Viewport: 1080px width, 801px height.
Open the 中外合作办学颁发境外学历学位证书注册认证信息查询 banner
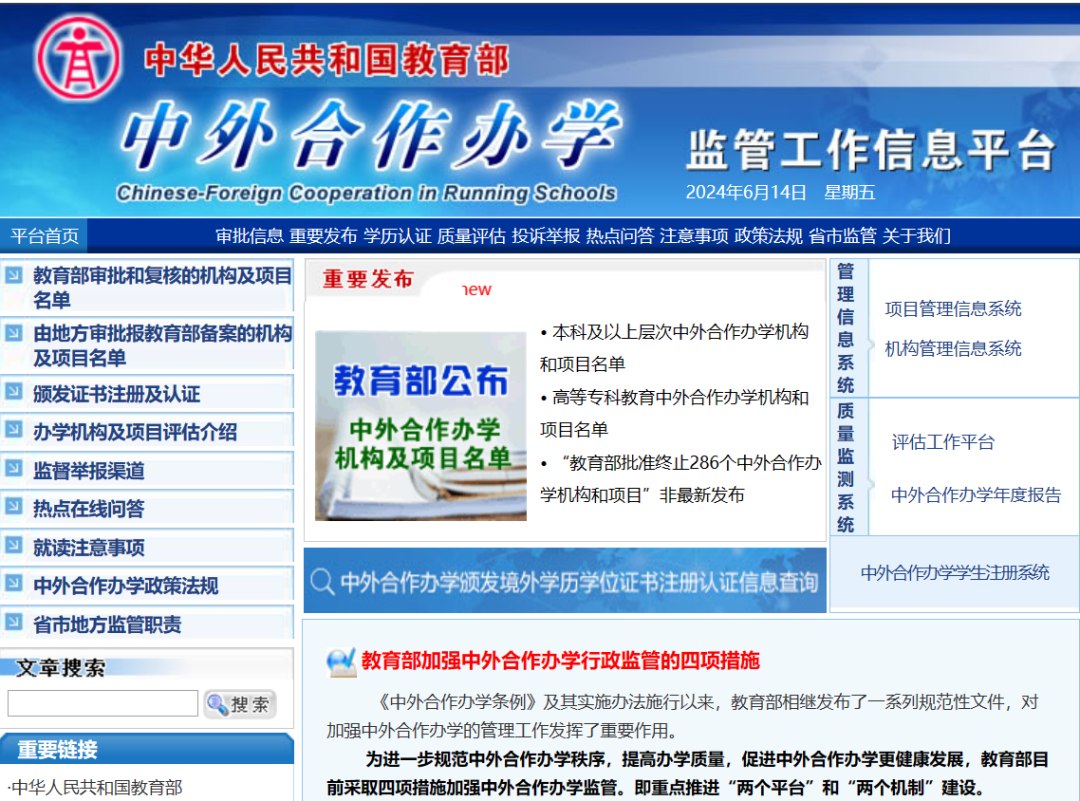[x=565, y=581]
